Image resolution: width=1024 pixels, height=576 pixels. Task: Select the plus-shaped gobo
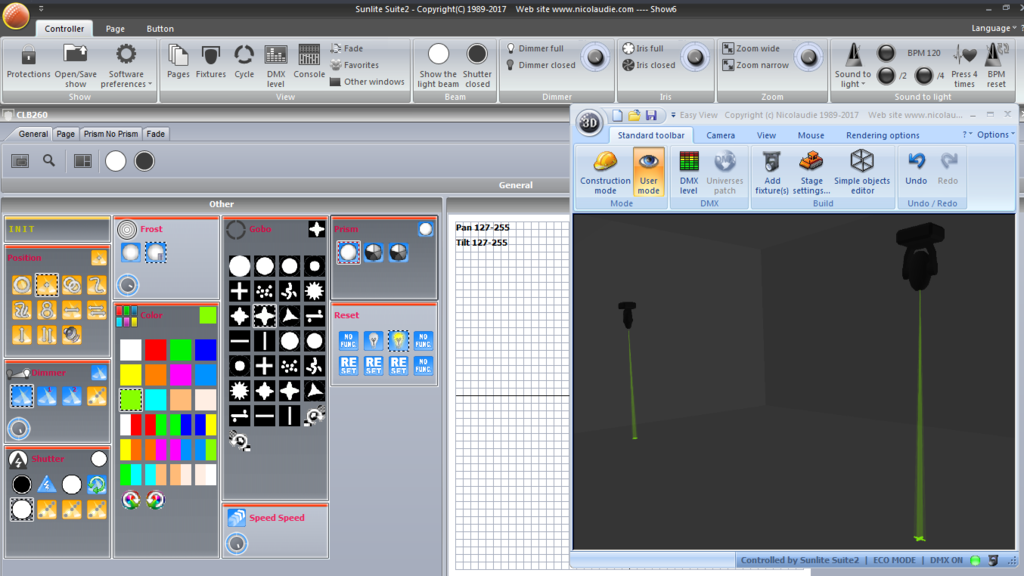coord(239,291)
